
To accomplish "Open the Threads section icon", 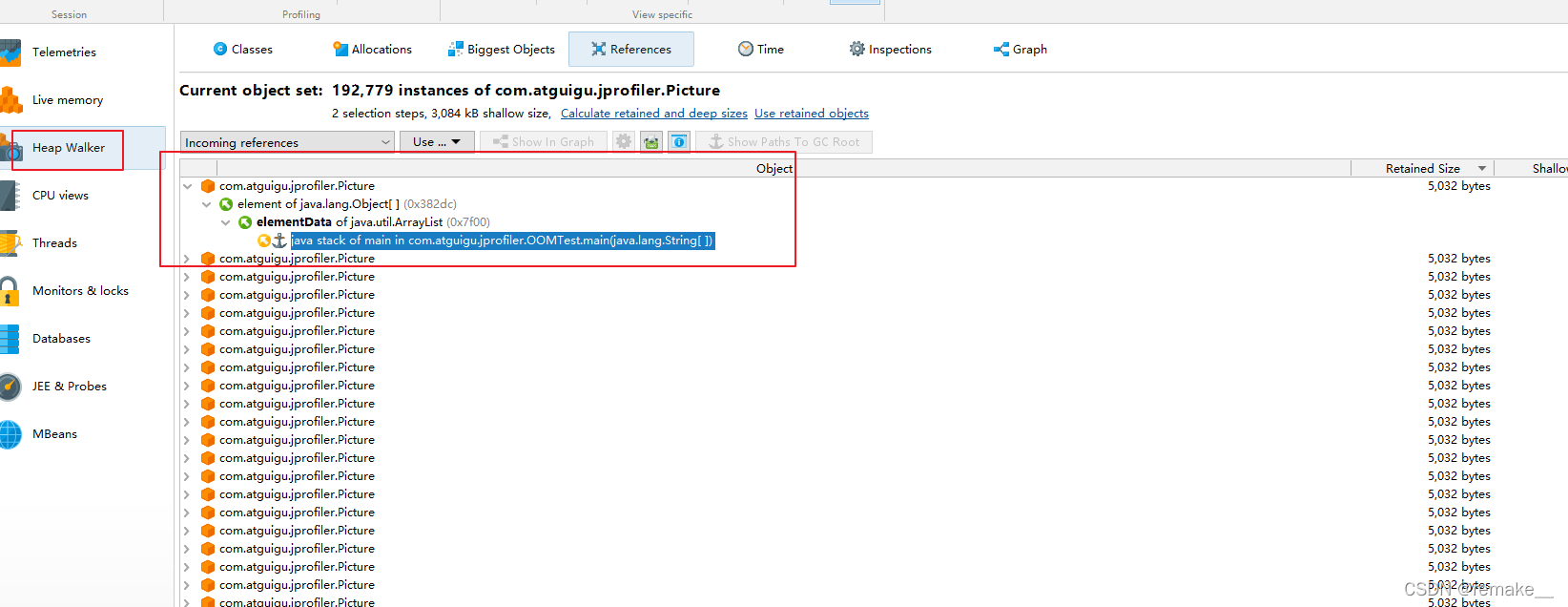I will tap(10, 243).
